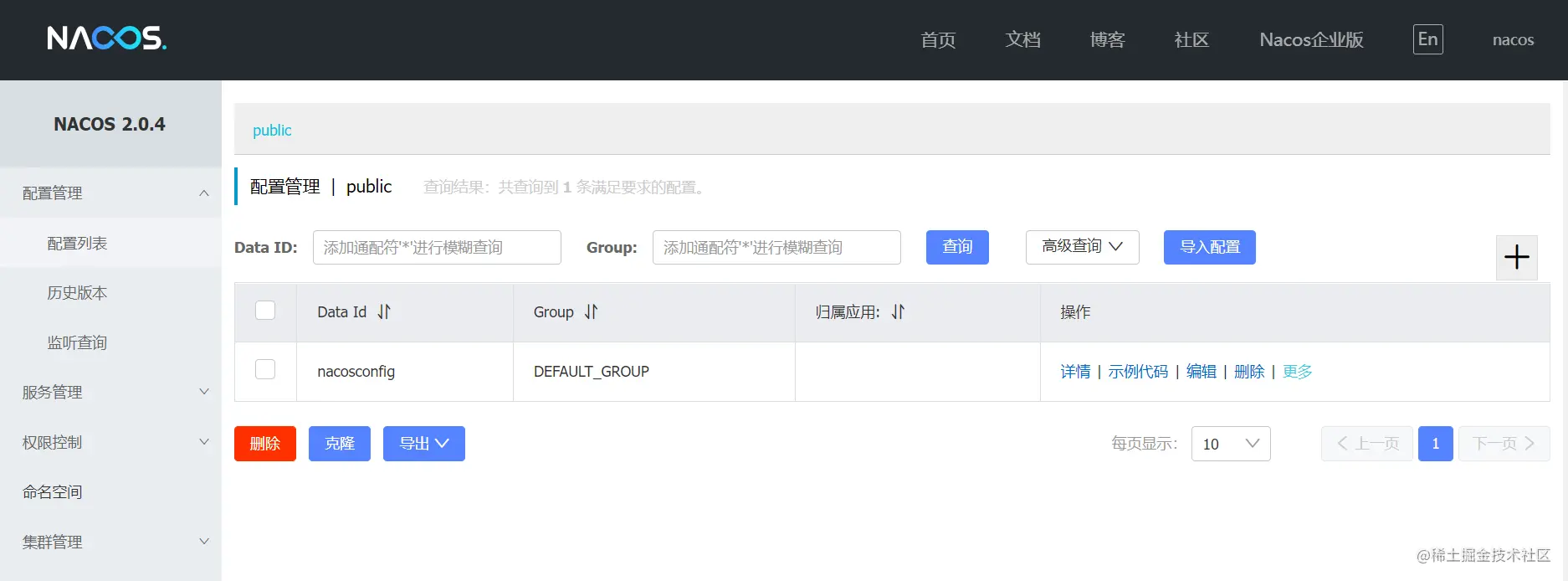This screenshot has height=581, width=1568.
Task: Open 历史版本 in the sidebar
Action: click(x=110, y=293)
